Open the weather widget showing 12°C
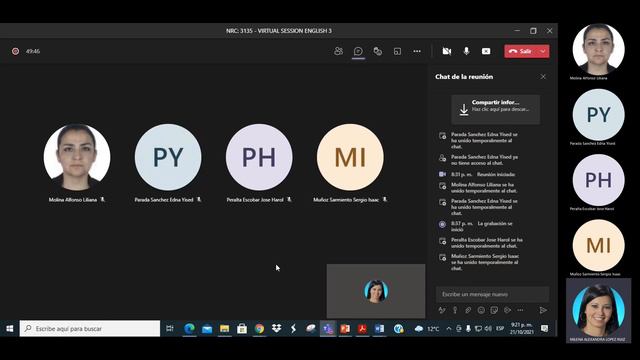The width and height of the screenshot is (640, 360). click(427, 329)
